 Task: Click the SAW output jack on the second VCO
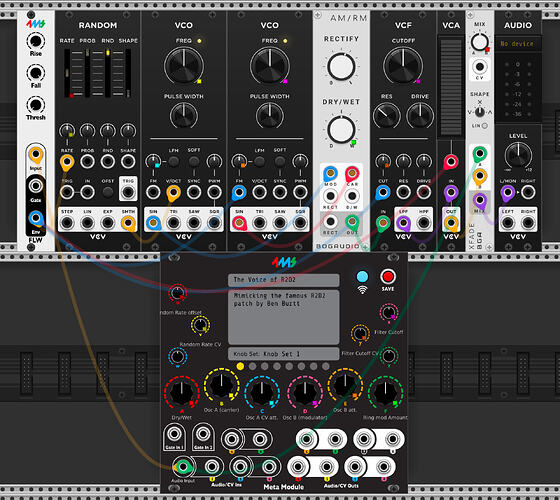pyautogui.click(x=280, y=223)
